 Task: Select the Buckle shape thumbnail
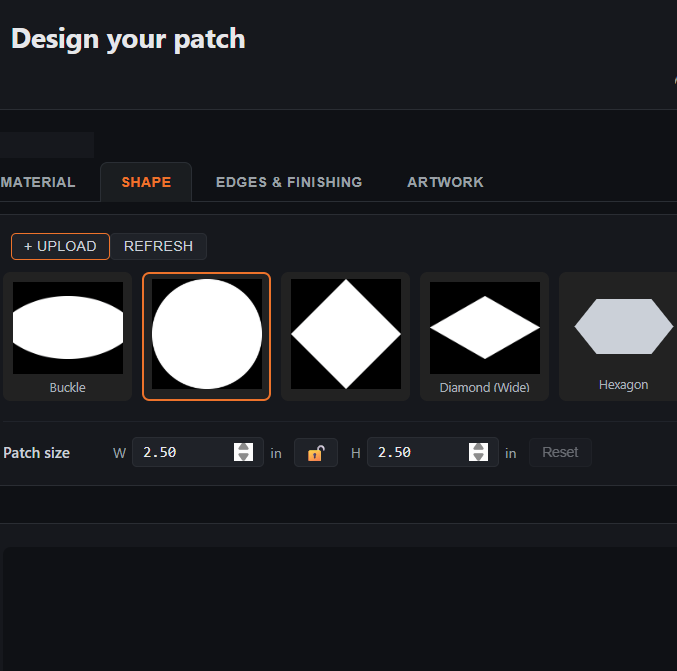(x=67, y=336)
